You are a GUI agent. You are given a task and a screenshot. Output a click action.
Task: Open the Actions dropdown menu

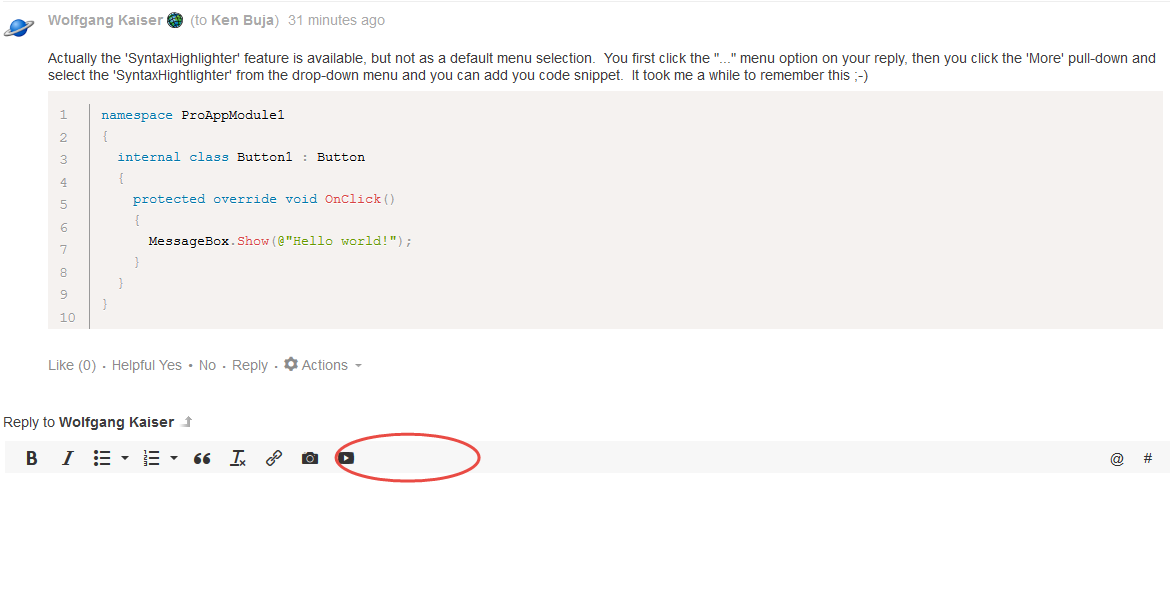[323, 365]
